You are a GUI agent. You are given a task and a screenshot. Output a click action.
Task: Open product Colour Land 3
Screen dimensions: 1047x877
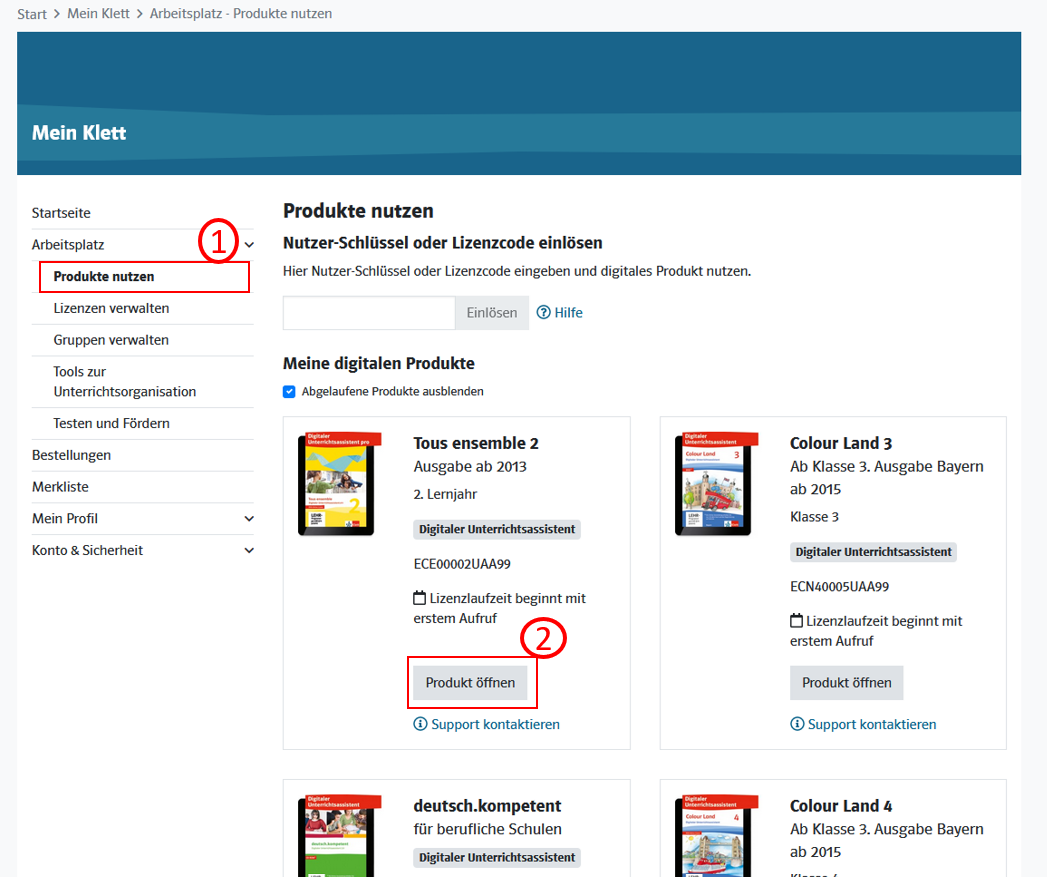coord(847,683)
